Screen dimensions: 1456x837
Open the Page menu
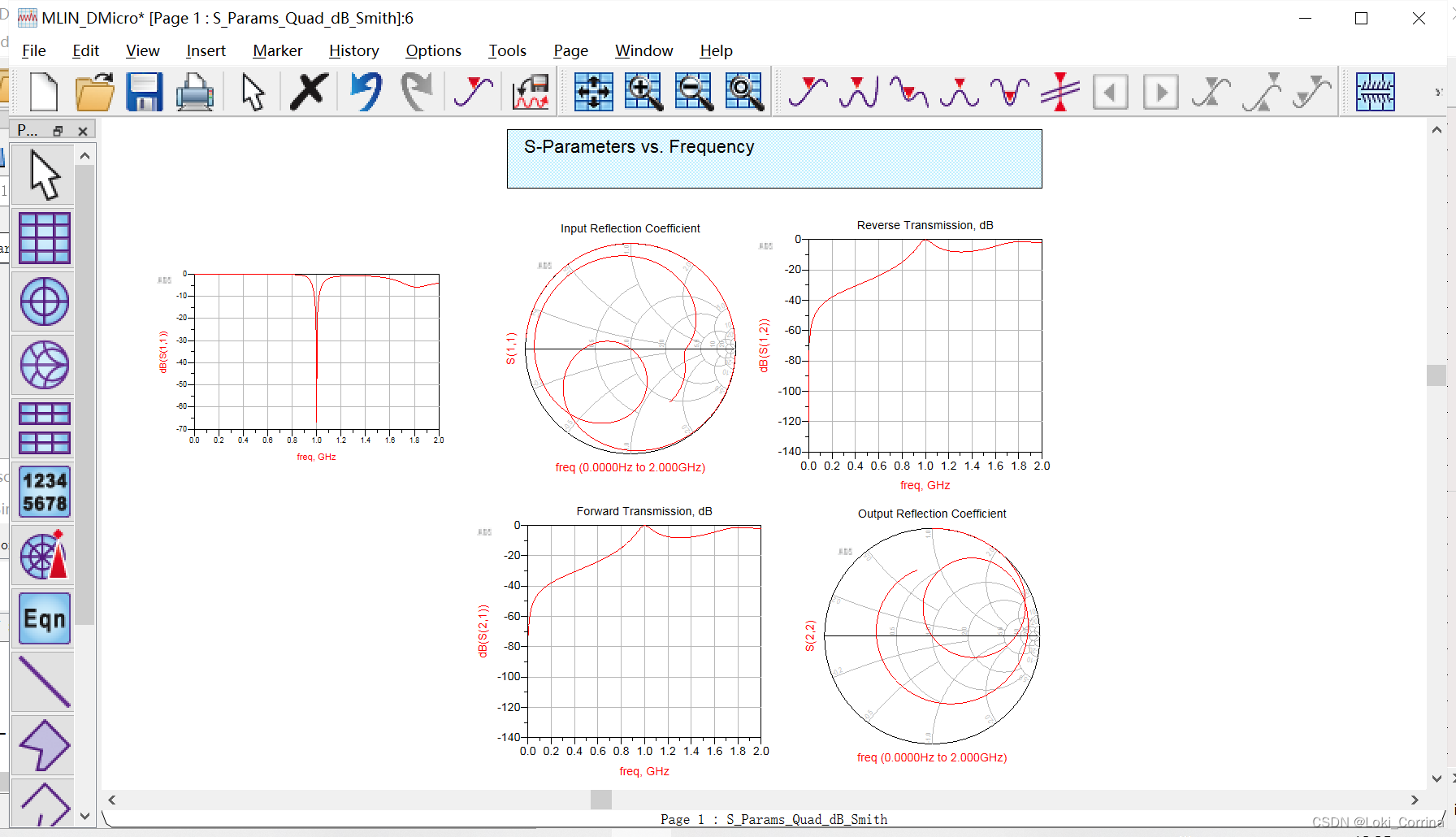point(570,50)
